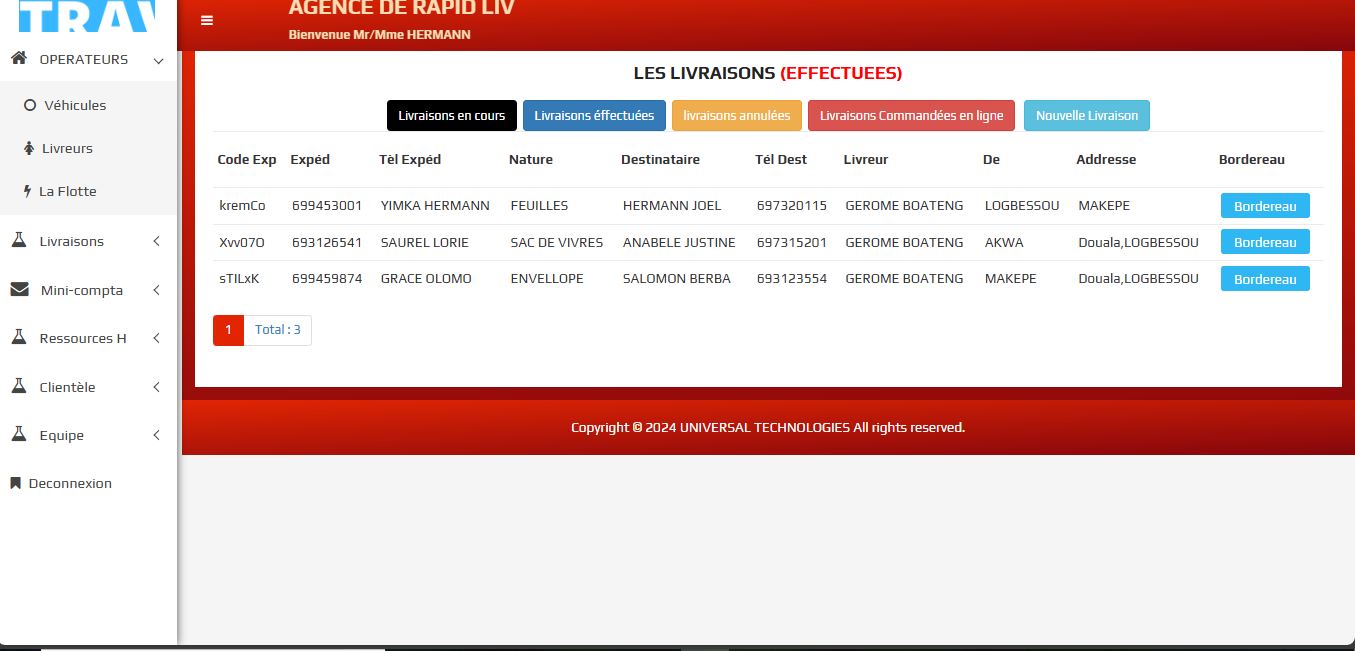Click the bookmark icon beside Deconnexion

point(15,483)
